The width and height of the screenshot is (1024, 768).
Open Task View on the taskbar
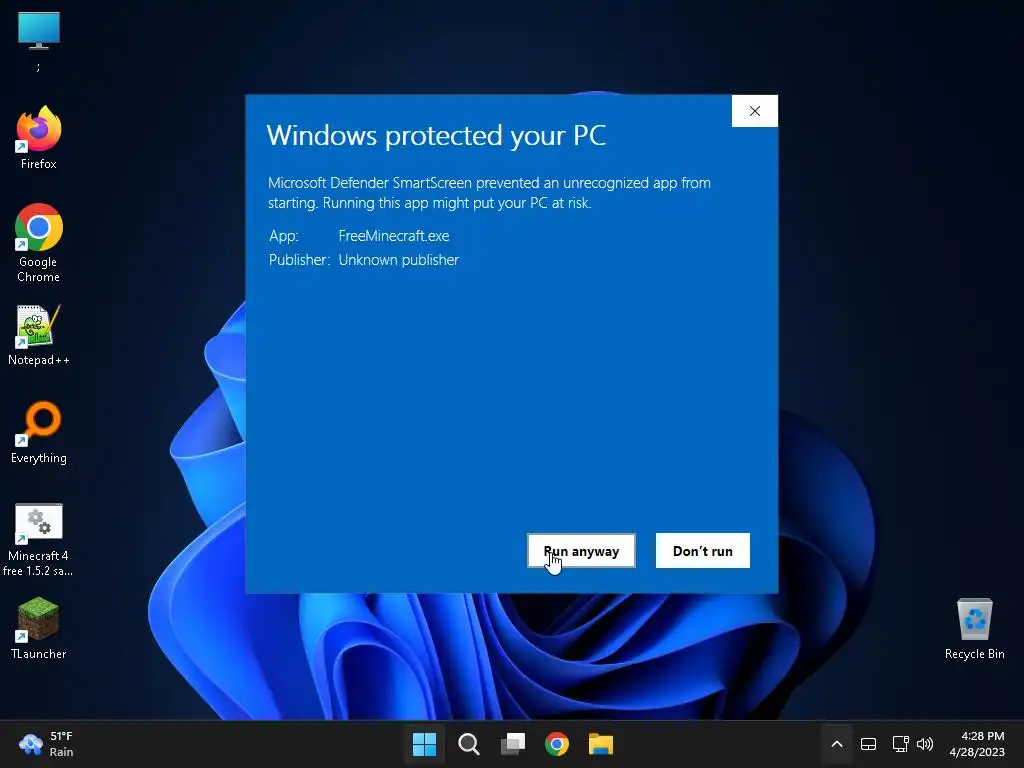(513, 744)
